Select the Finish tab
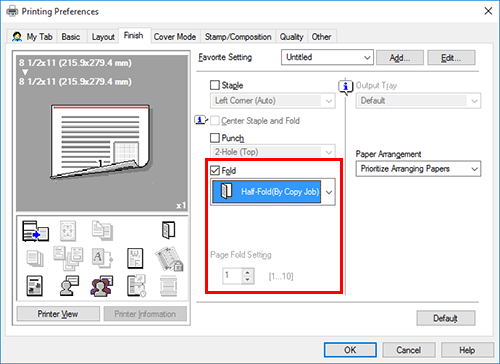This screenshot has width=500, height=364. (x=134, y=35)
